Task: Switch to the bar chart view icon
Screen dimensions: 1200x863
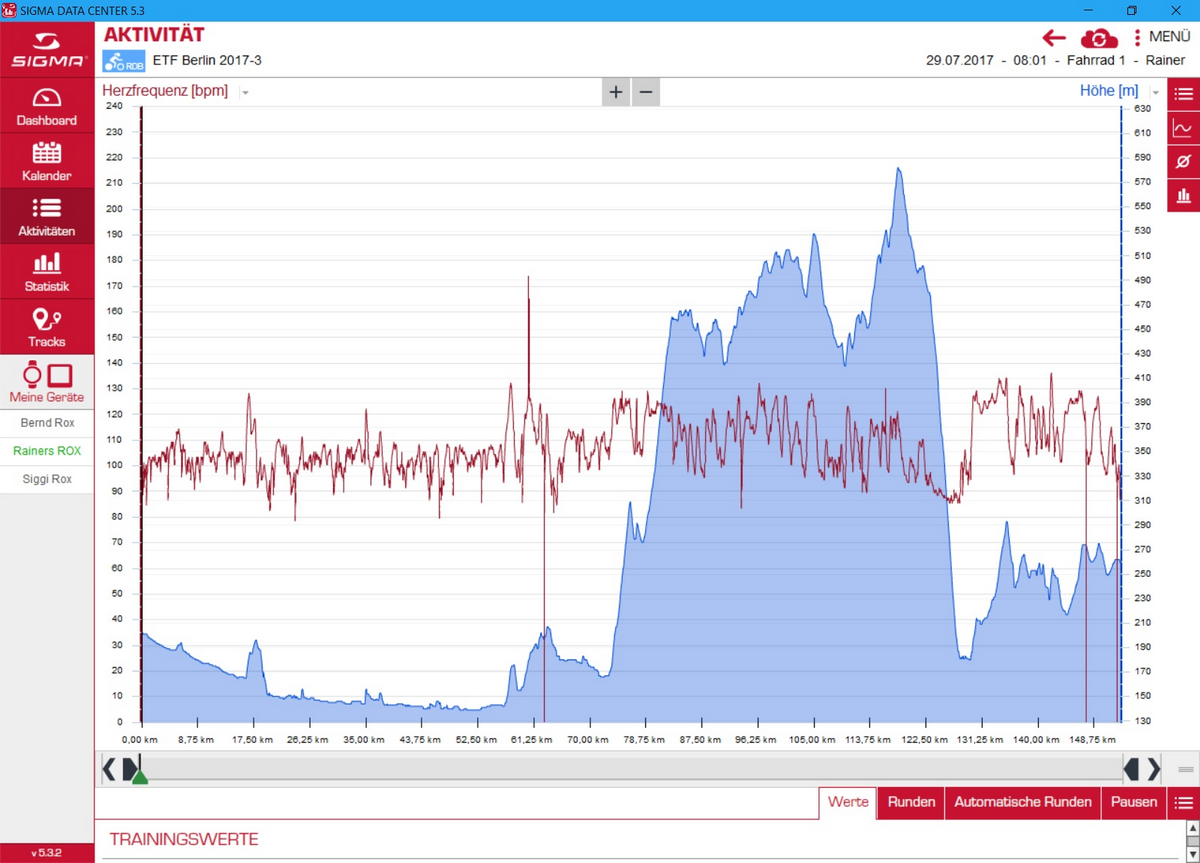Action: tap(1183, 195)
